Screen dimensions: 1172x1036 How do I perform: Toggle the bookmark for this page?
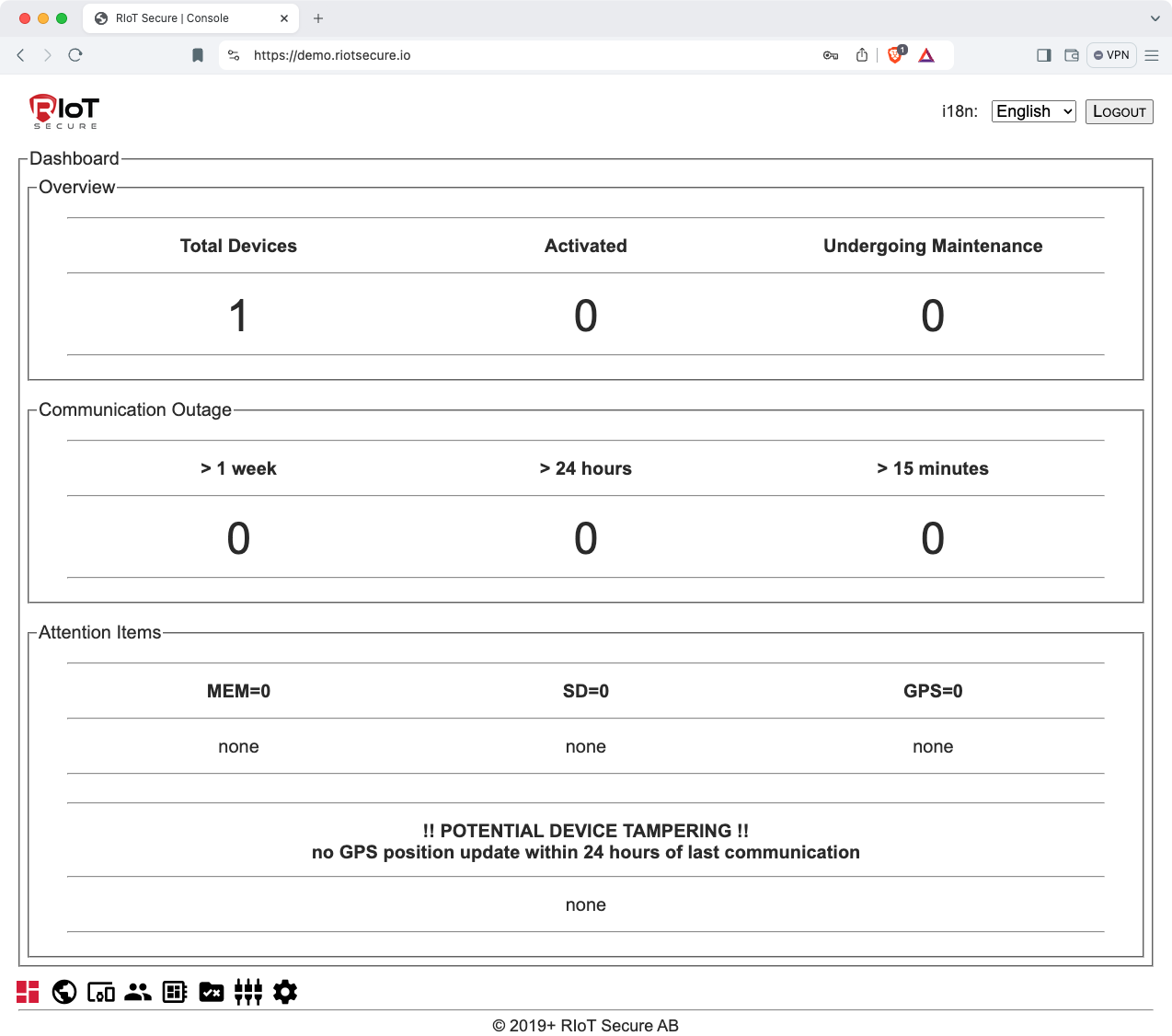(x=198, y=55)
